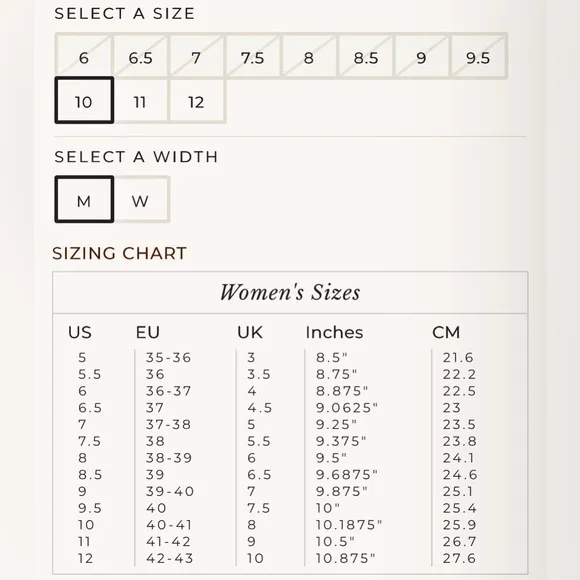Choose size 11 option

point(140,100)
